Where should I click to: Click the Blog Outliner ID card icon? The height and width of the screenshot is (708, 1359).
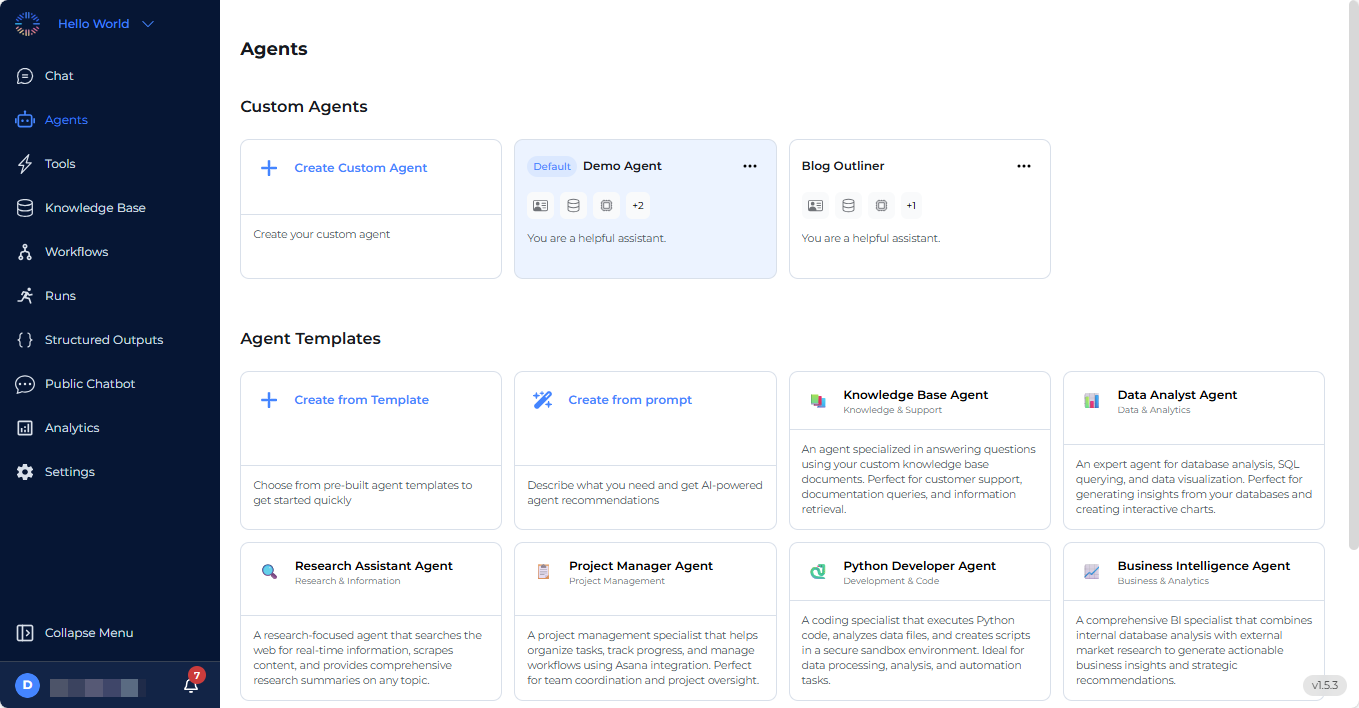click(x=815, y=206)
